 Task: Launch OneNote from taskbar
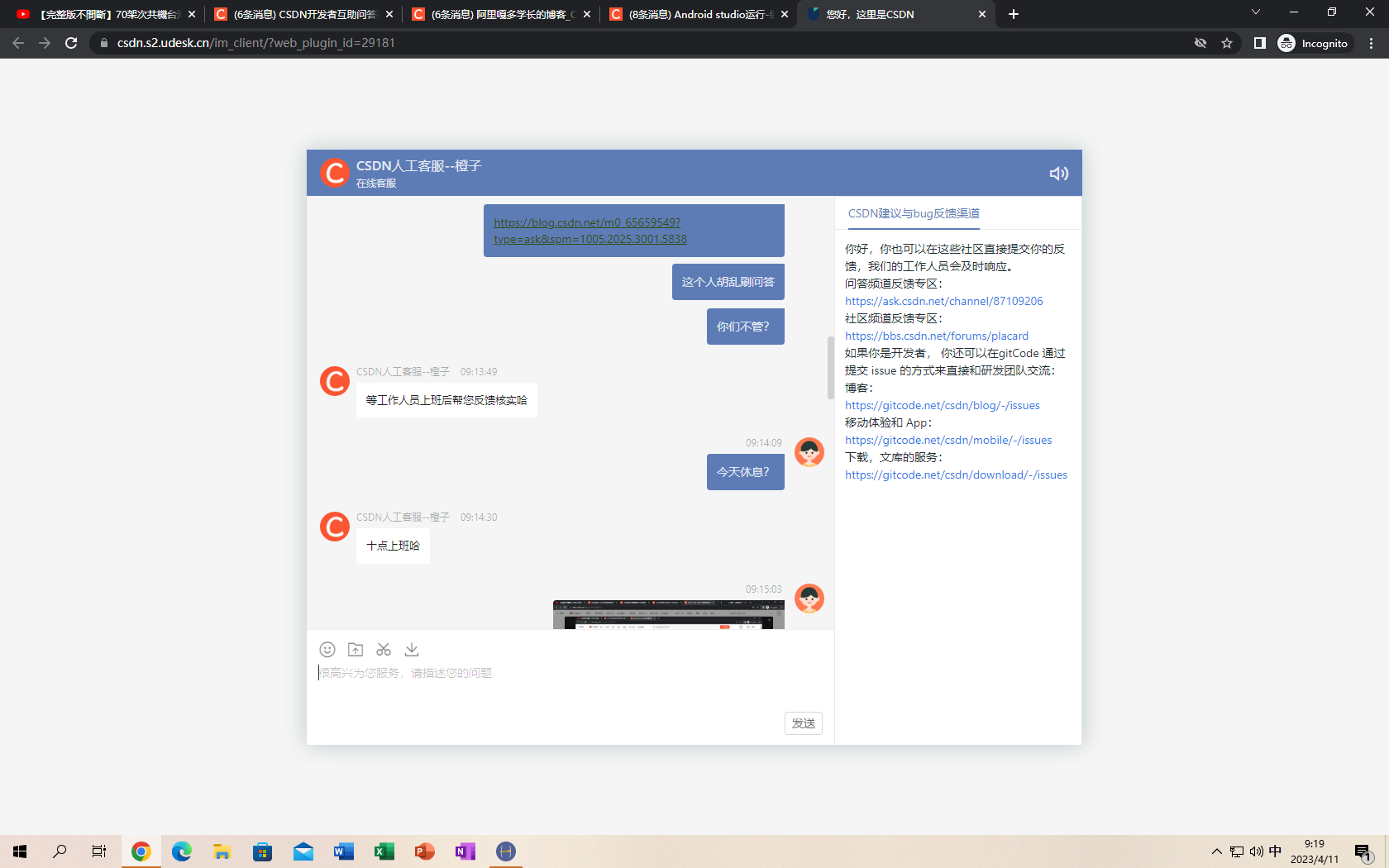pyautogui.click(x=465, y=851)
